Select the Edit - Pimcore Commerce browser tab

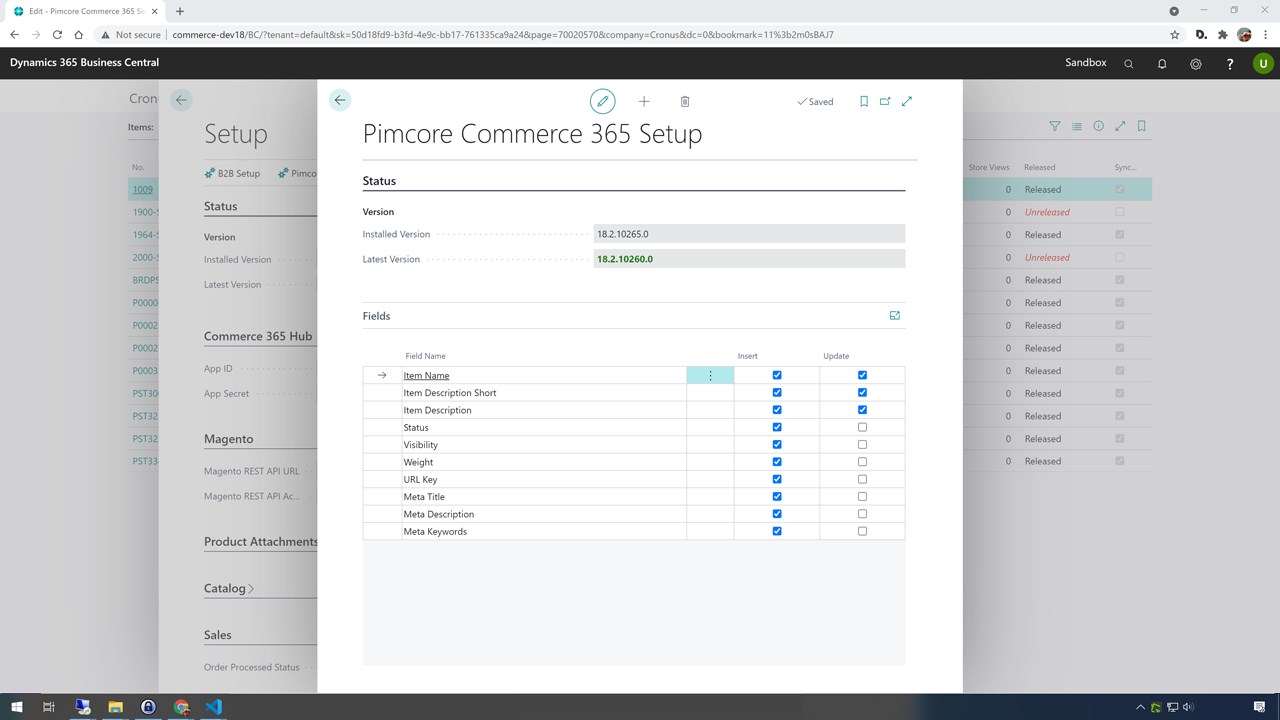click(86, 11)
